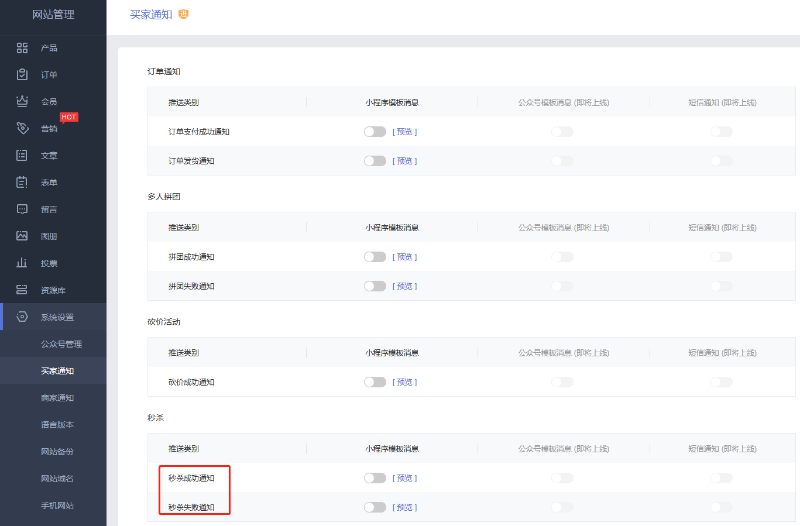800x526 pixels.
Task: Open the 会员 crown icon
Action: click(22, 101)
